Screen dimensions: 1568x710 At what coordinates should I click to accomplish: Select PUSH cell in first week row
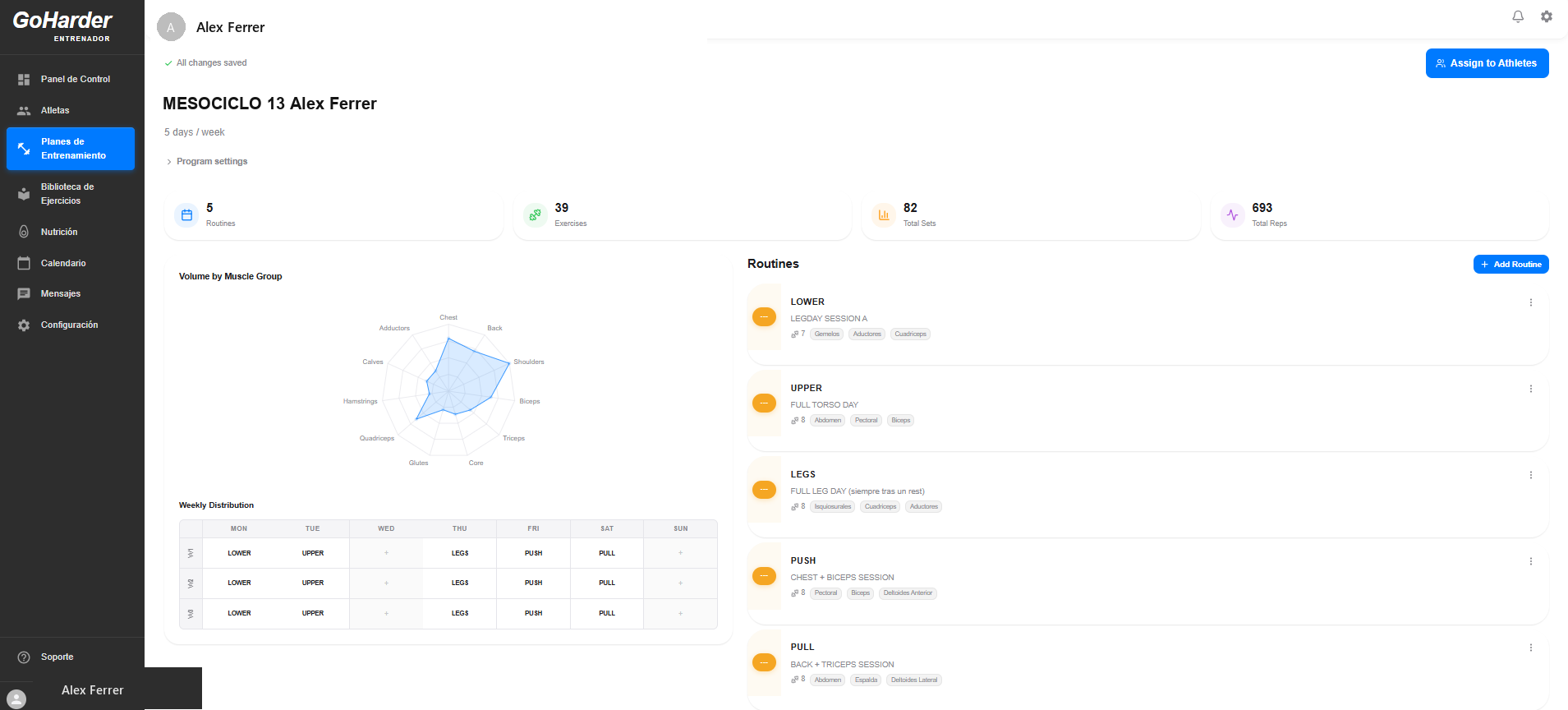coord(533,553)
